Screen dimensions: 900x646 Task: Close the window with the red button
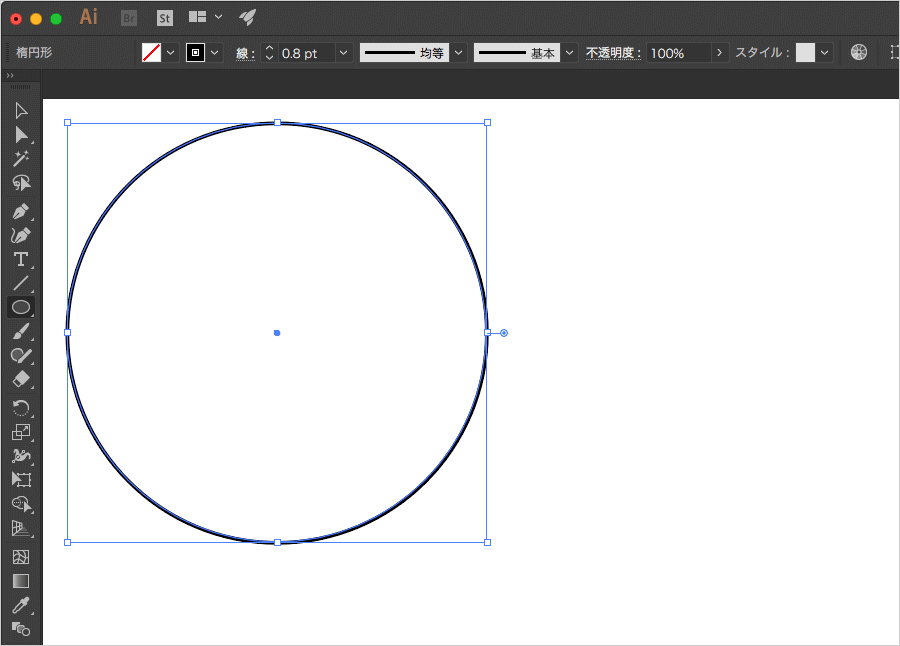coord(16,19)
